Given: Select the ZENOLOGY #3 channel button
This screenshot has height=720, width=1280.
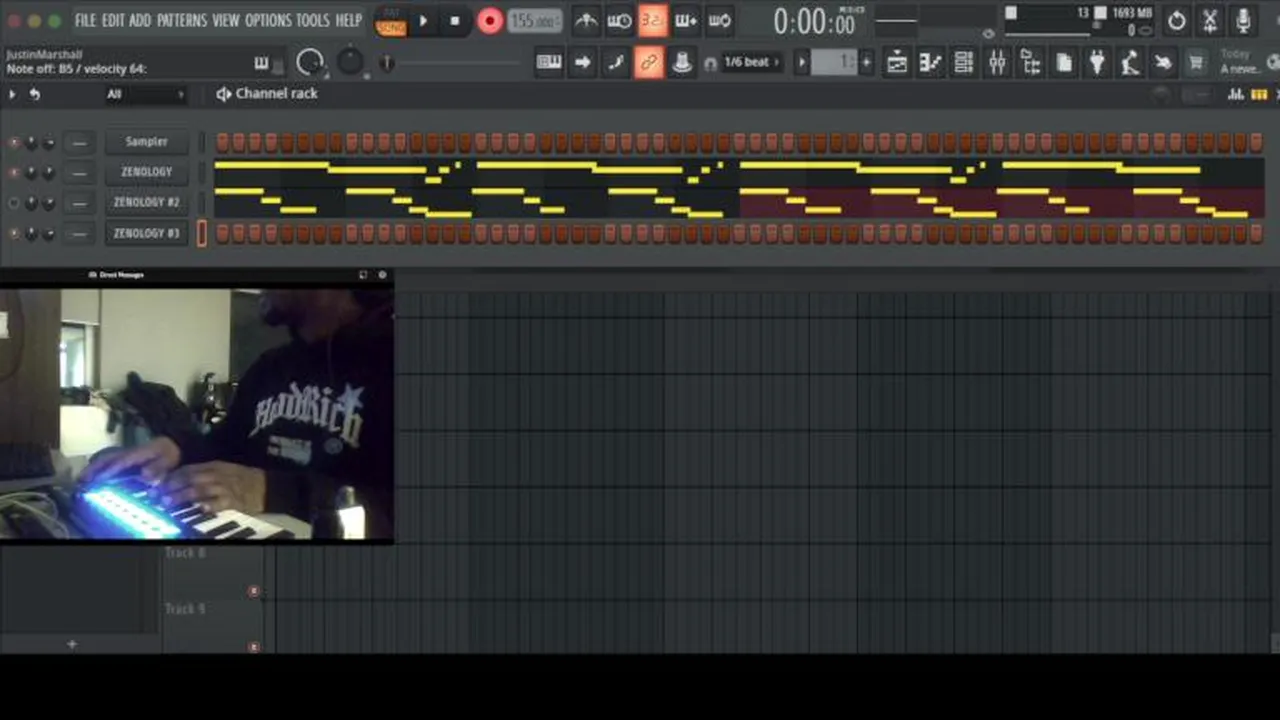Looking at the screenshot, I should coord(147,233).
